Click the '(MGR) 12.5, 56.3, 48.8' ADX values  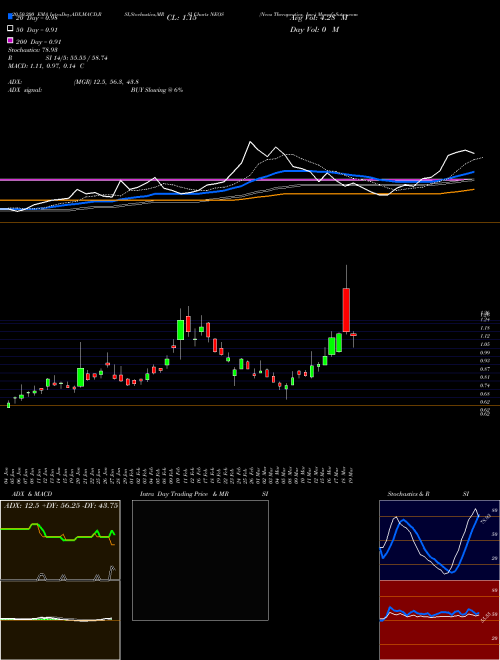pyautogui.click(x=106, y=82)
